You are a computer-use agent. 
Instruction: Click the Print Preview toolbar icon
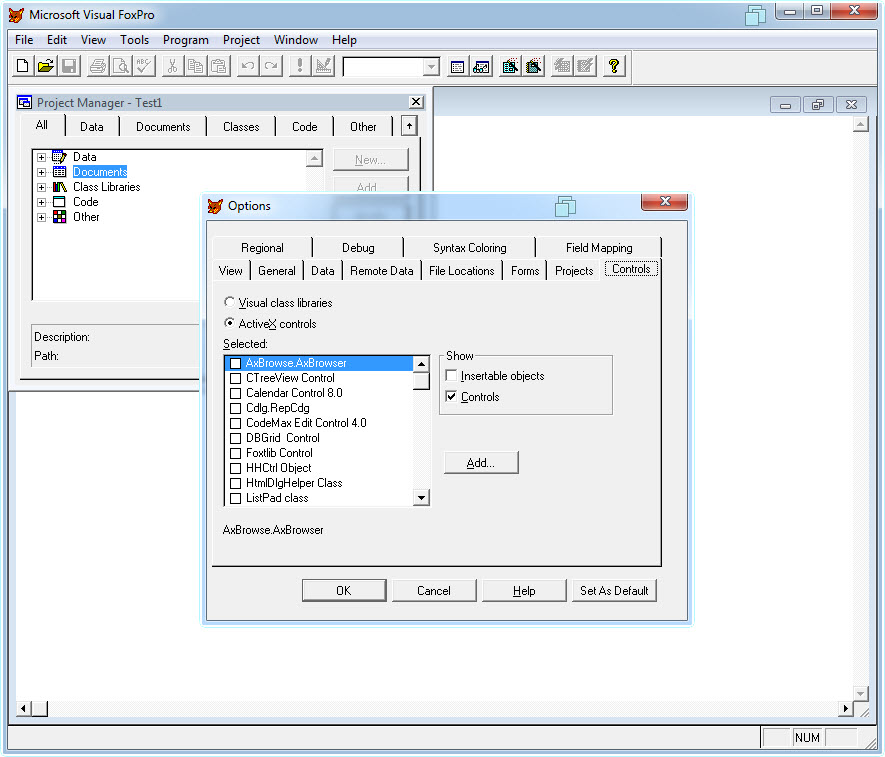click(x=121, y=67)
